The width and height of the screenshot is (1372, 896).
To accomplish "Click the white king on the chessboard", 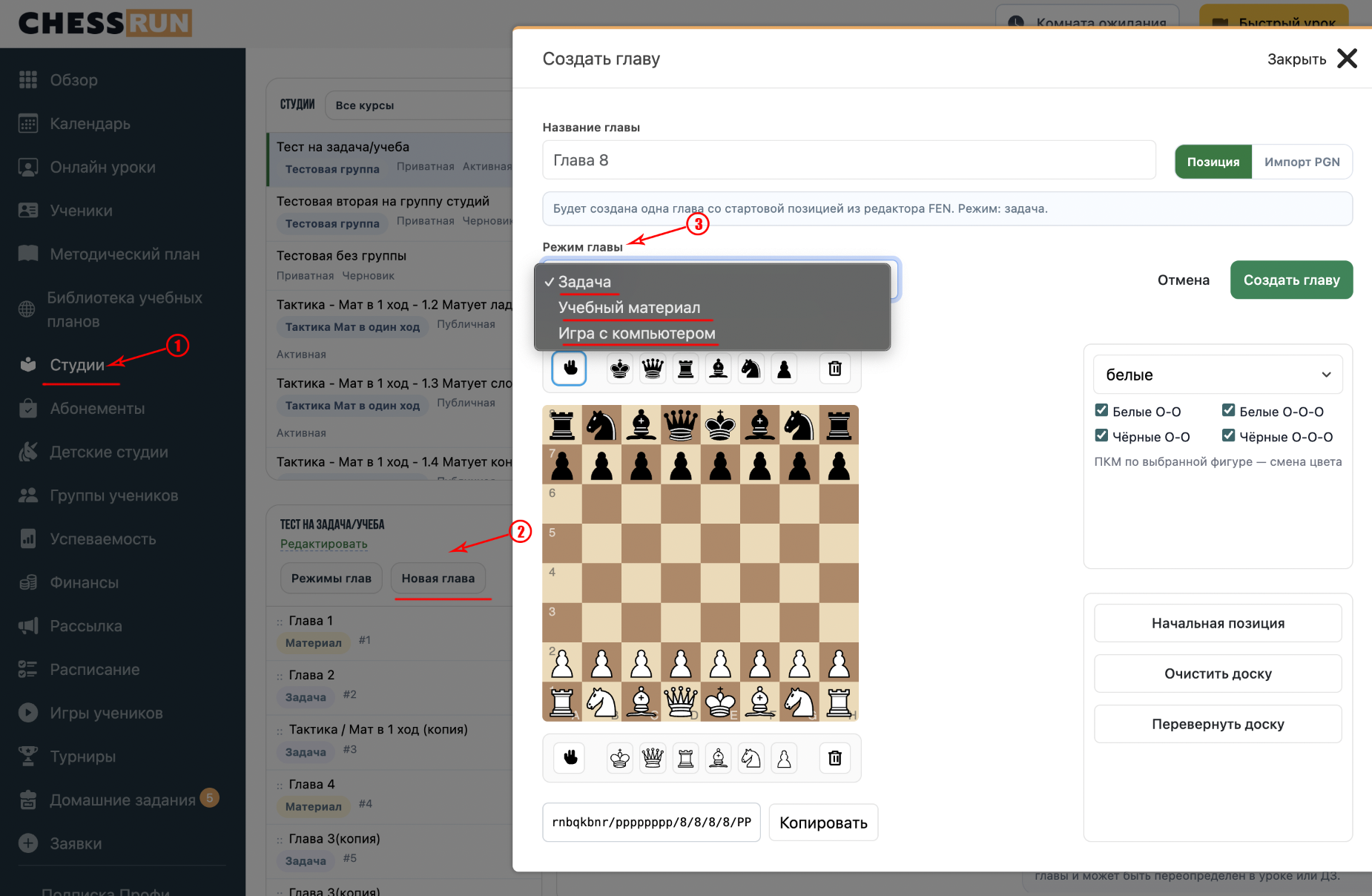I will click(720, 701).
